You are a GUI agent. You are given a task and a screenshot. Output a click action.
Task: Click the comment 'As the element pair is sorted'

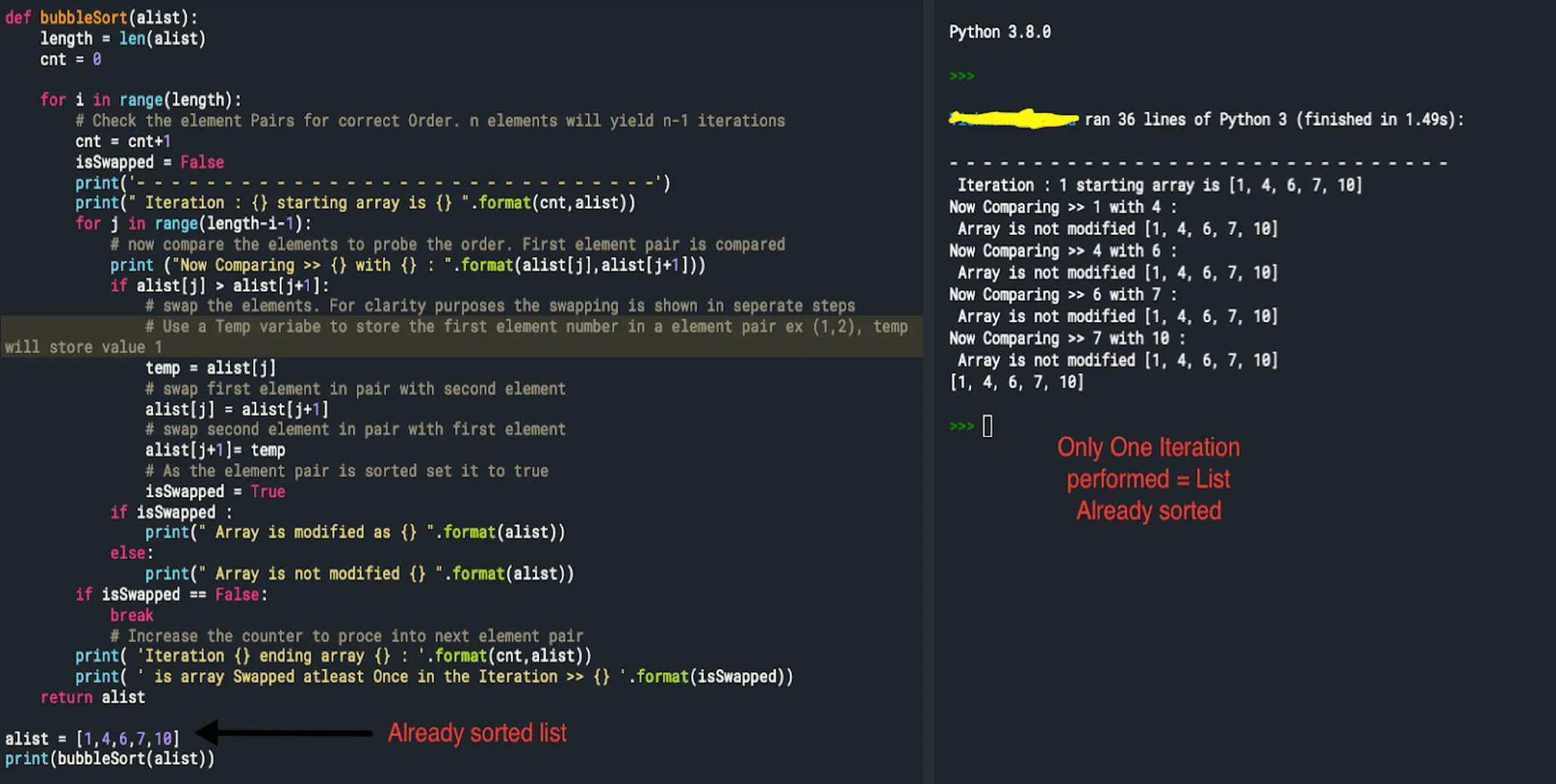click(347, 471)
